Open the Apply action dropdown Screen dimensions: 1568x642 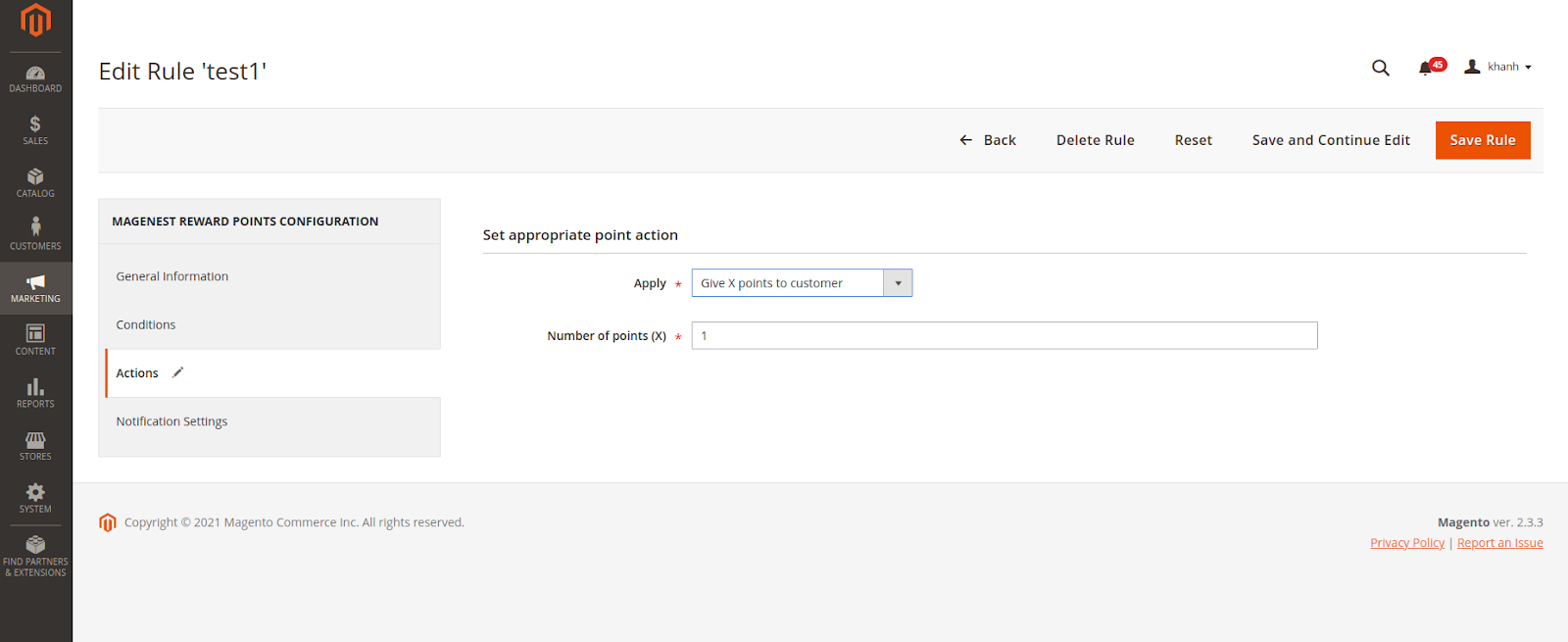(802, 283)
